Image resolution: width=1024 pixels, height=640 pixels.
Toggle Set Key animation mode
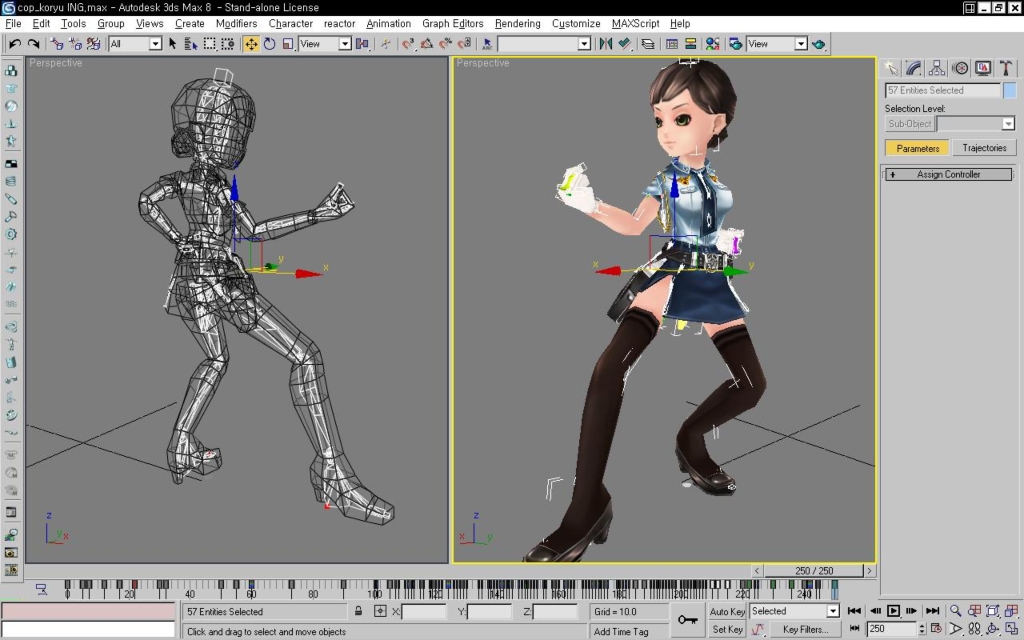click(727, 630)
